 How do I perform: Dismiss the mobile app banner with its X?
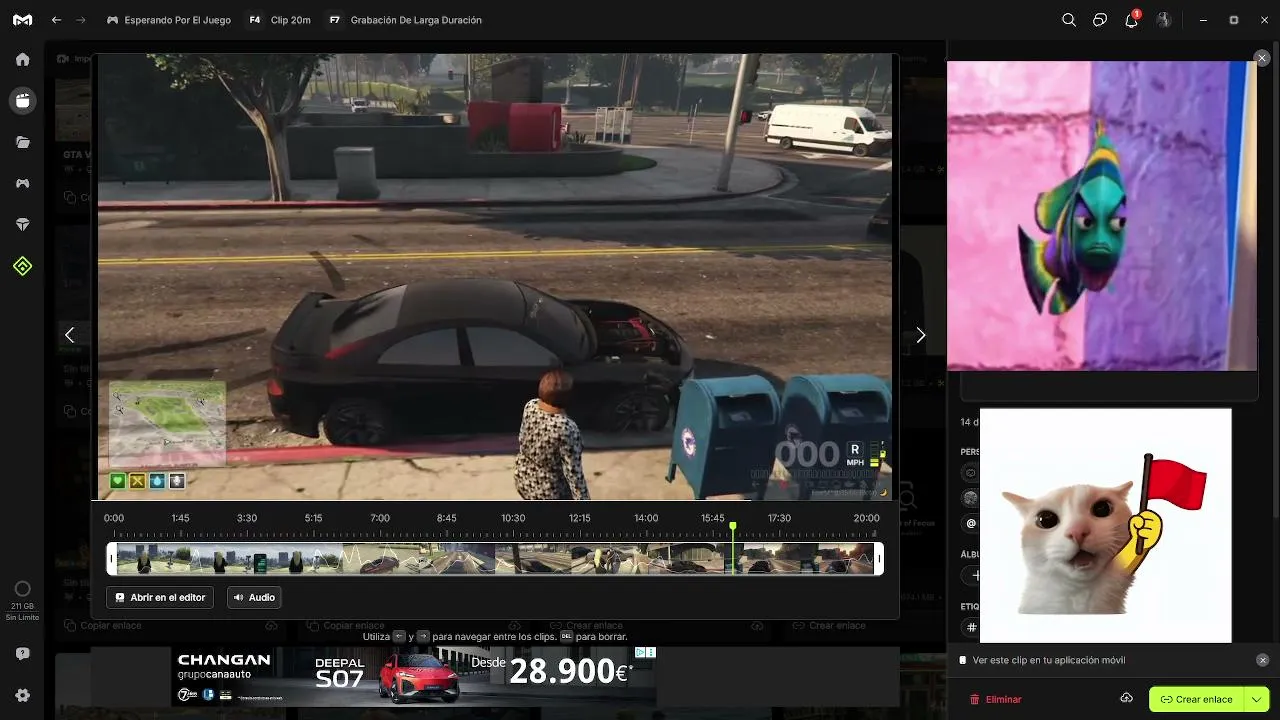point(1262,660)
